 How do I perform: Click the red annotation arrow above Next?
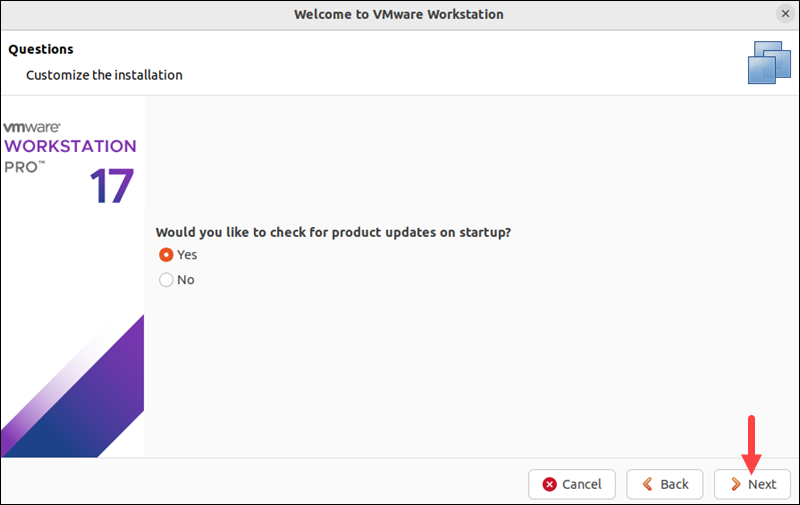click(x=752, y=440)
